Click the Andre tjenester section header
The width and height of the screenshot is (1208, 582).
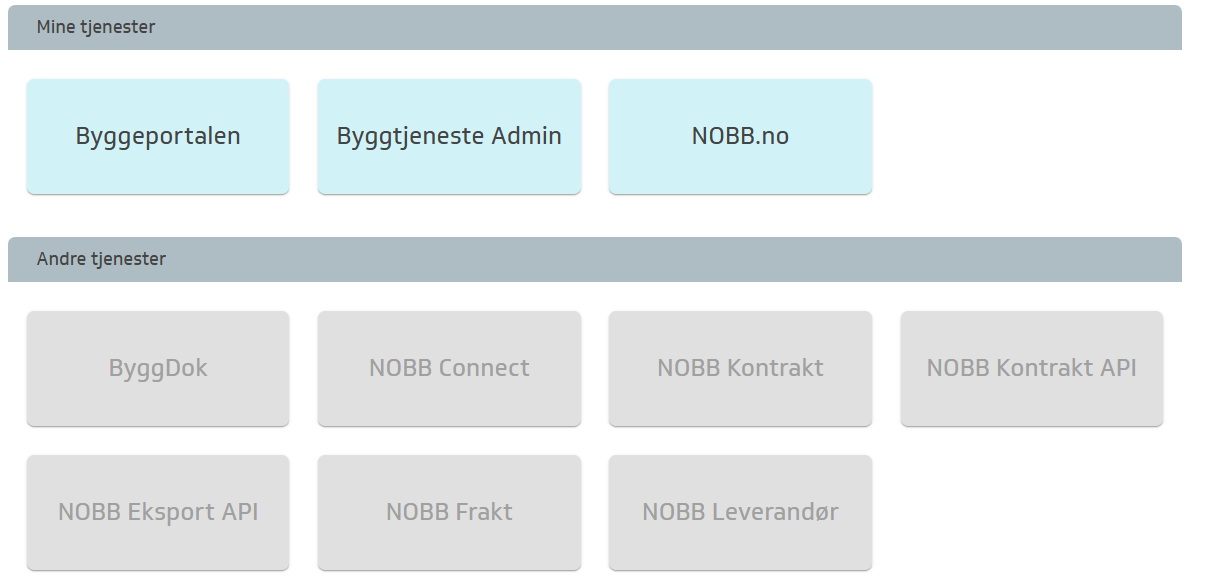click(101, 259)
